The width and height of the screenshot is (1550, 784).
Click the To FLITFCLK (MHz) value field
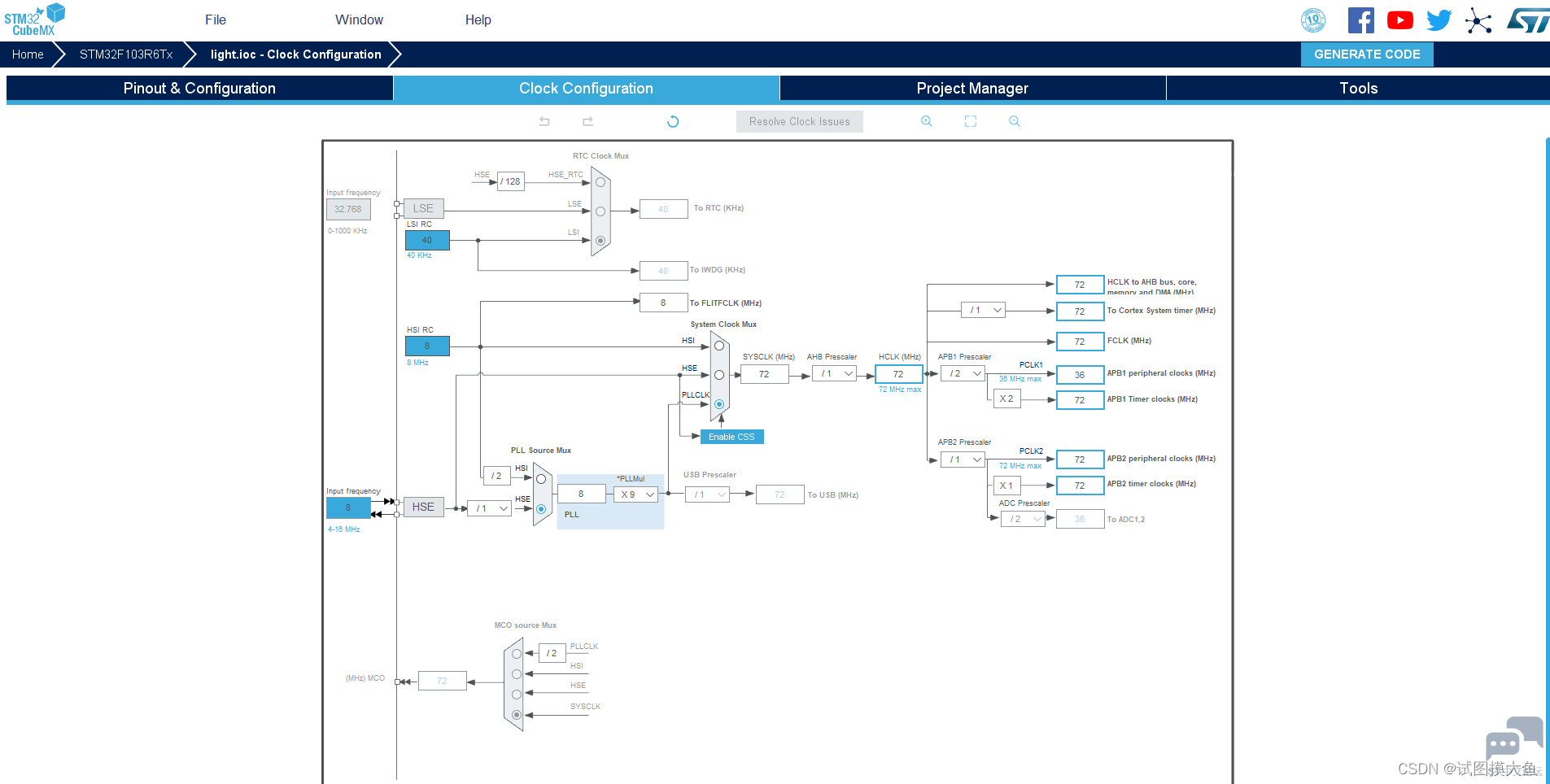coord(663,303)
